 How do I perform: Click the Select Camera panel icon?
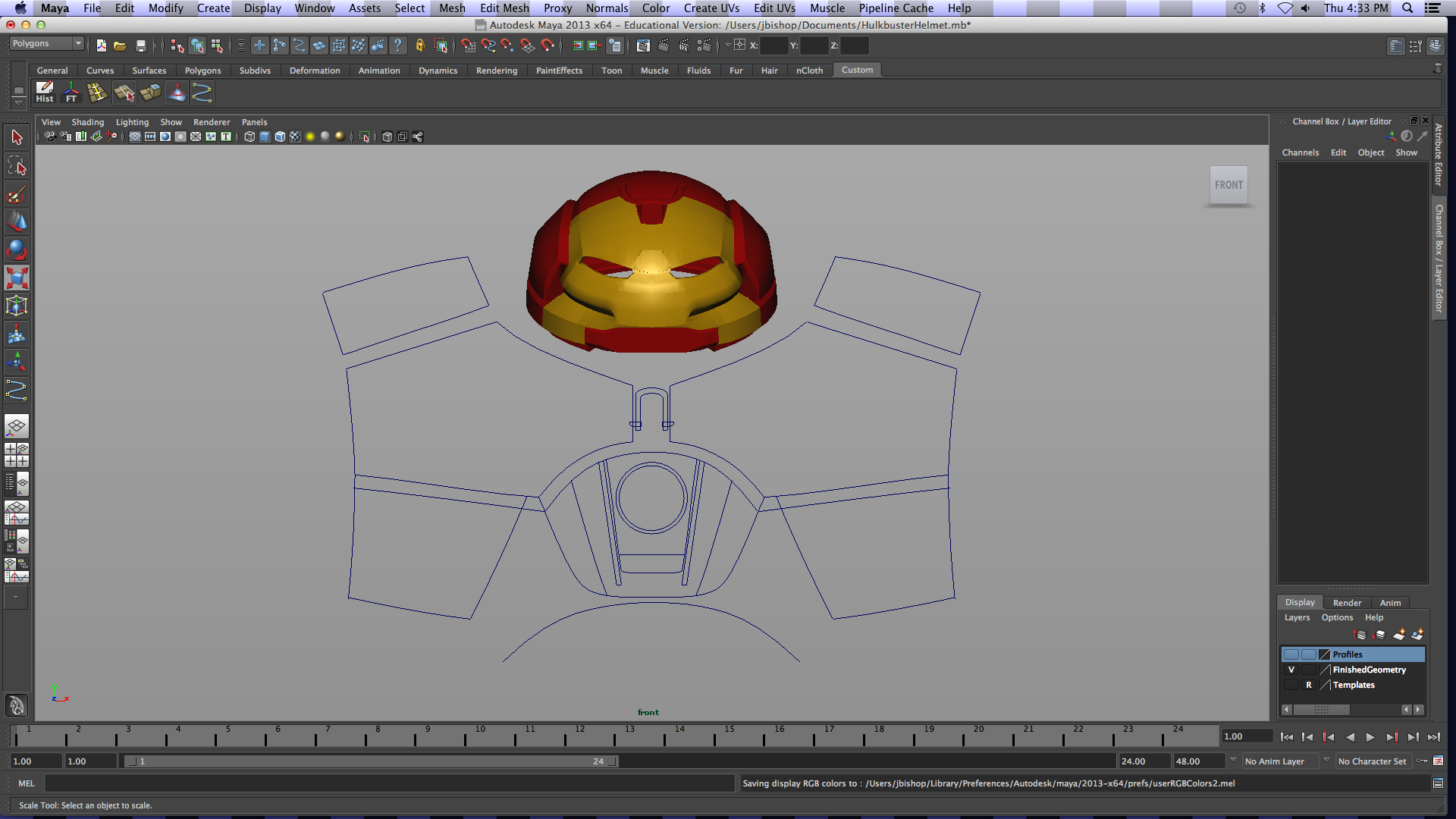[50, 136]
